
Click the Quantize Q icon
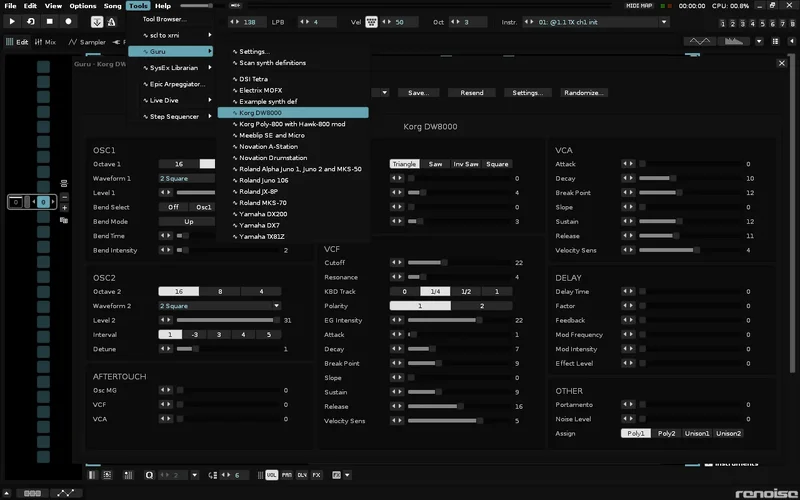(x=150, y=475)
